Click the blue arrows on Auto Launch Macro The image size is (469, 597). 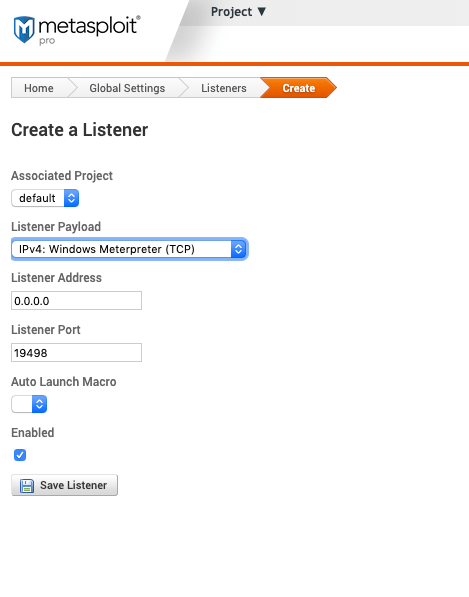tap(39, 404)
